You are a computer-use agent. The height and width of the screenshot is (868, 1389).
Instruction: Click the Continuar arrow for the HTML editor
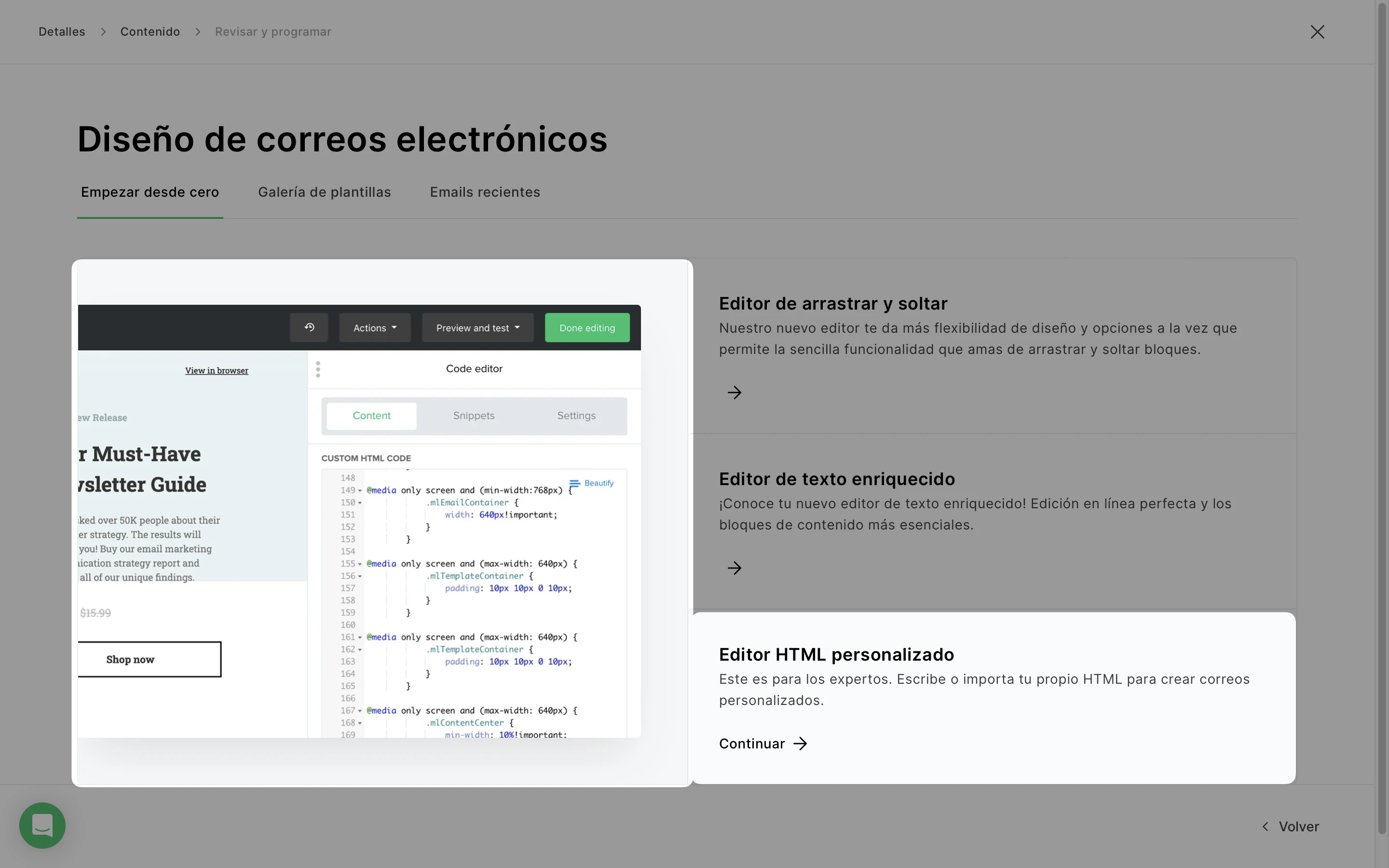800,744
